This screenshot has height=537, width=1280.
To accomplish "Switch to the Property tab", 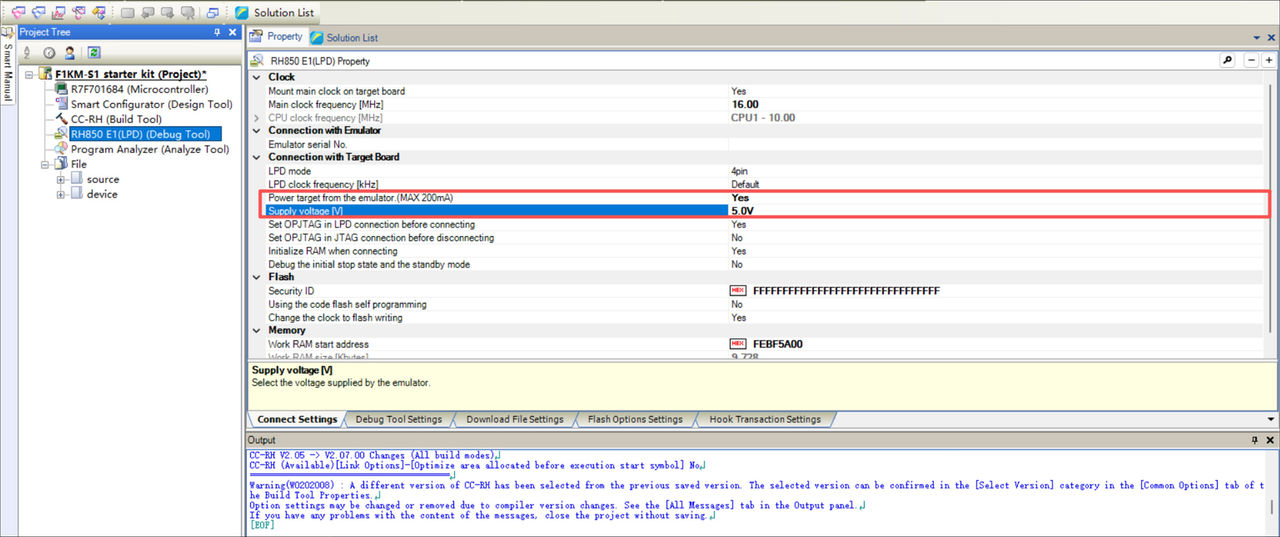I will point(276,36).
